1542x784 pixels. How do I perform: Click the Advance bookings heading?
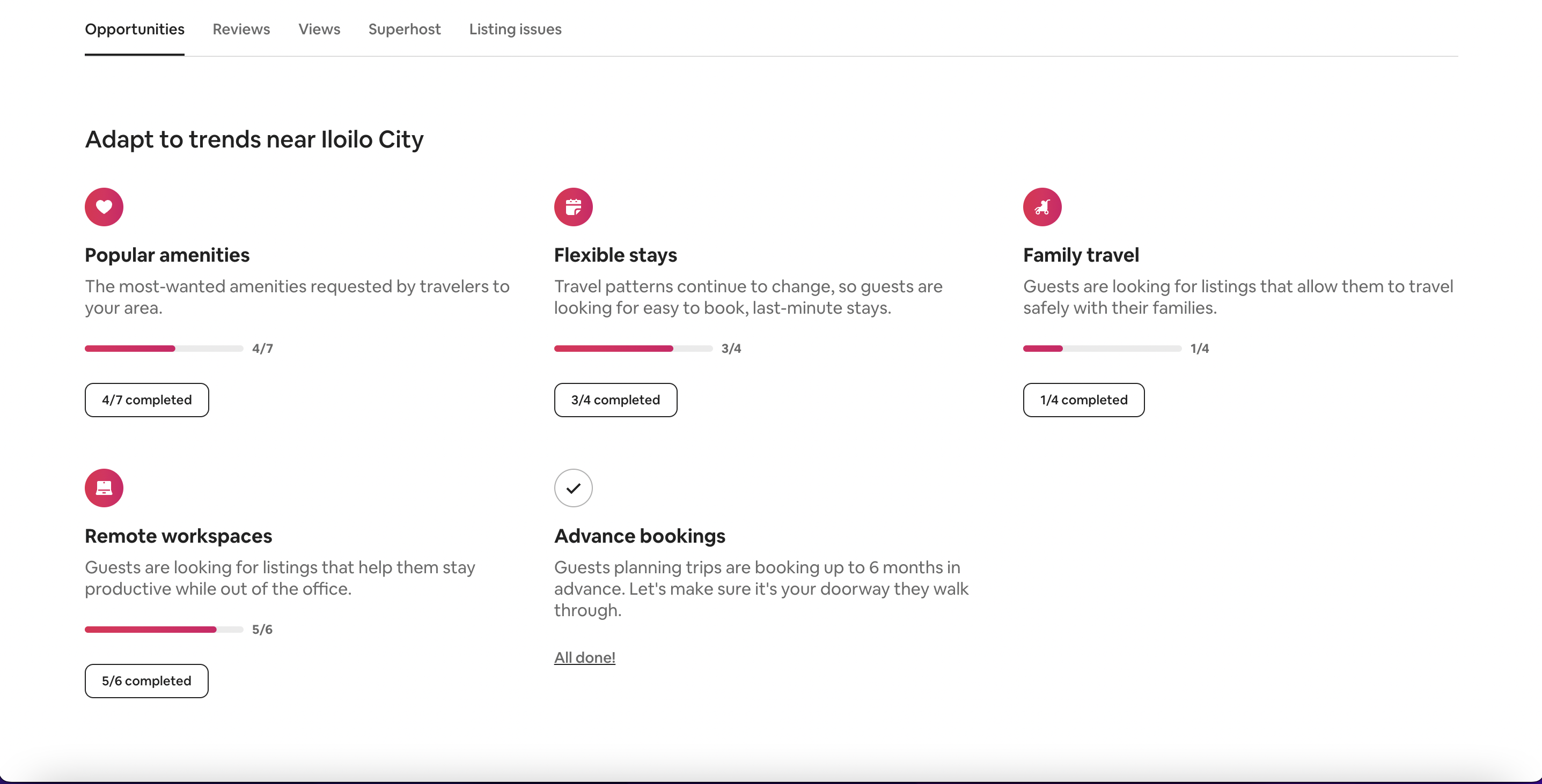(640, 536)
